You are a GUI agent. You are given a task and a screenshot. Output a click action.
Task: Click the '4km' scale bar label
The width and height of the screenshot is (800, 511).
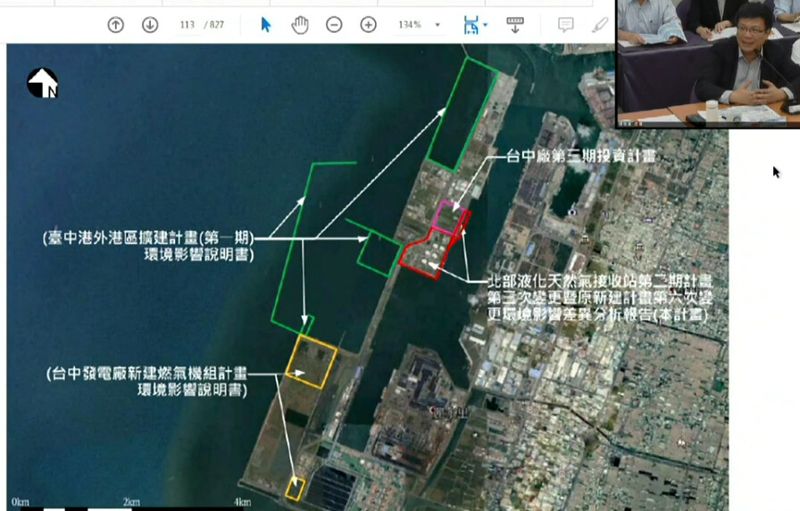coord(242,502)
